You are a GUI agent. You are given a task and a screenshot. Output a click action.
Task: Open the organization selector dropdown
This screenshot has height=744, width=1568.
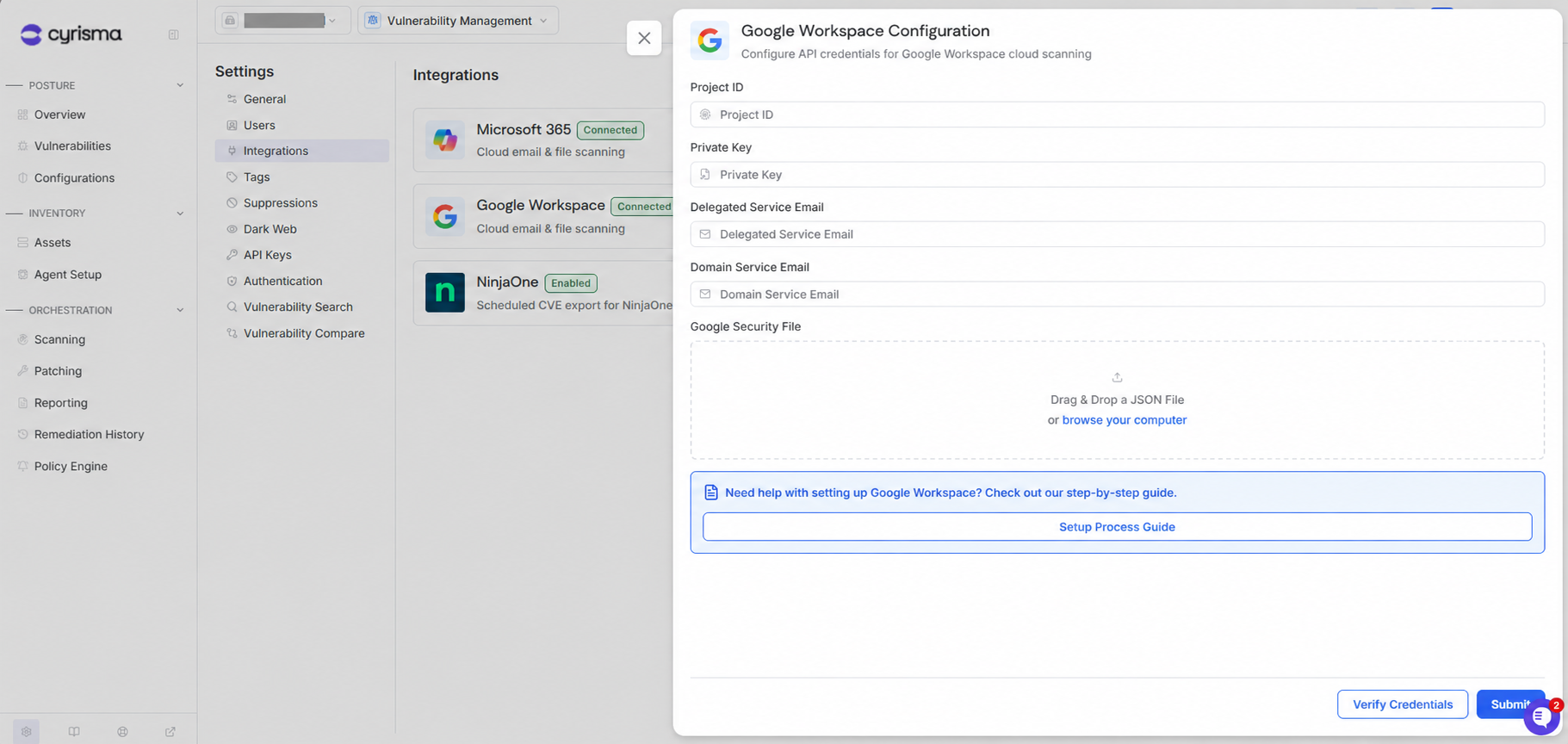[x=282, y=21]
